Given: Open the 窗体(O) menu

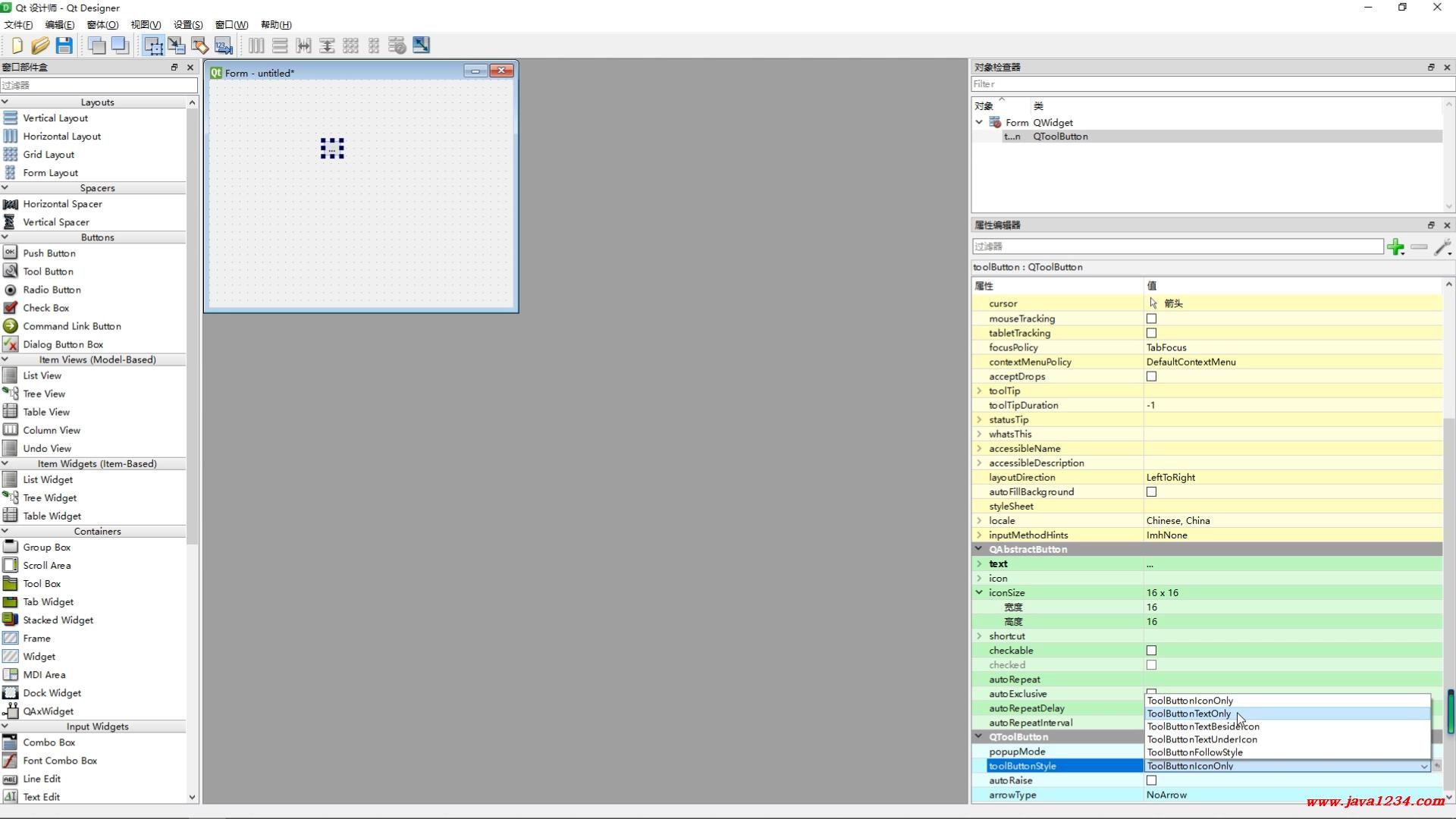Looking at the screenshot, I should pyautogui.click(x=102, y=24).
